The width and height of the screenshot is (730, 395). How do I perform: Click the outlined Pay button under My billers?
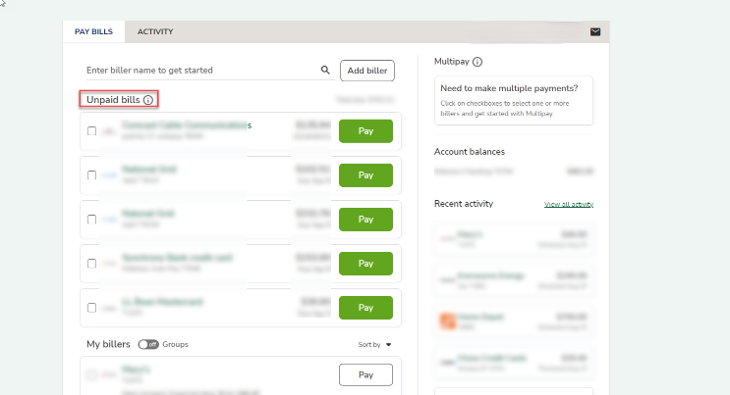point(366,375)
